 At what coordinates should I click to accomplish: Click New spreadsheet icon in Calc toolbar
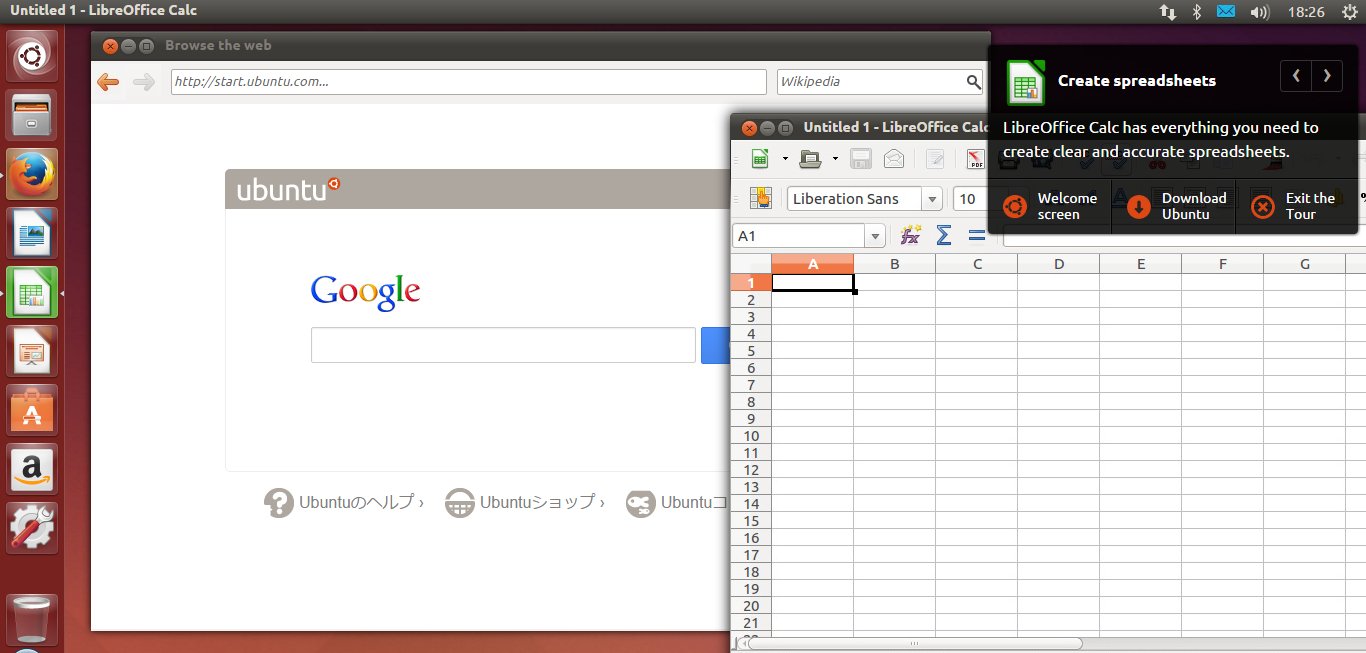(x=761, y=158)
